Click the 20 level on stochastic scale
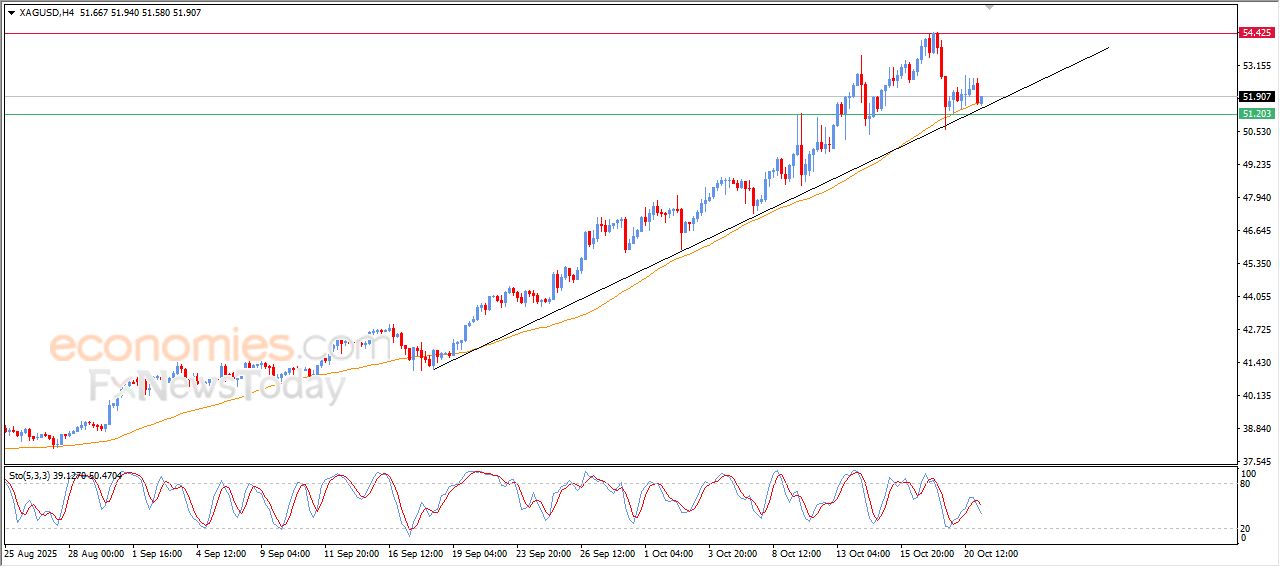 pos(1246,527)
